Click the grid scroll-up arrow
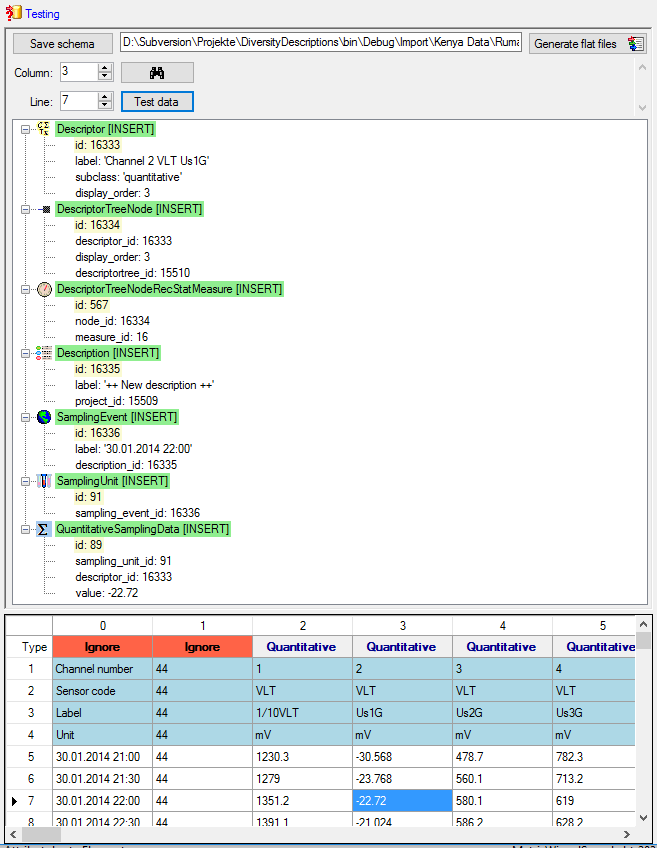 point(643,624)
